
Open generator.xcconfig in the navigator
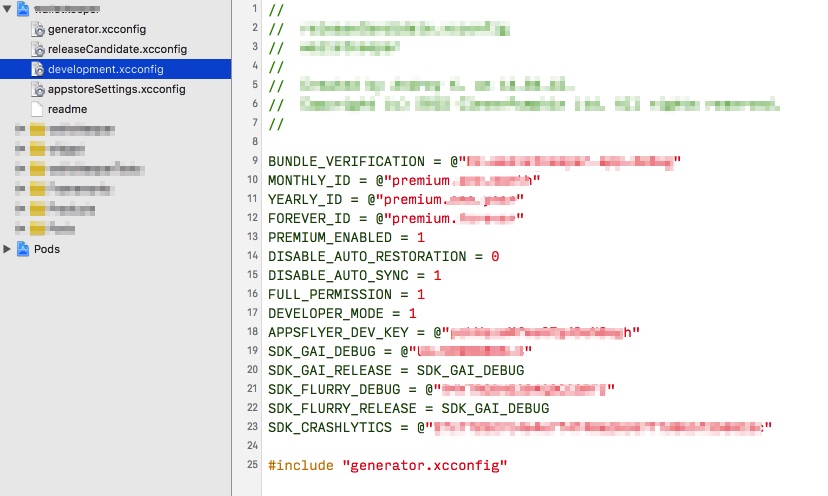[97, 29]
